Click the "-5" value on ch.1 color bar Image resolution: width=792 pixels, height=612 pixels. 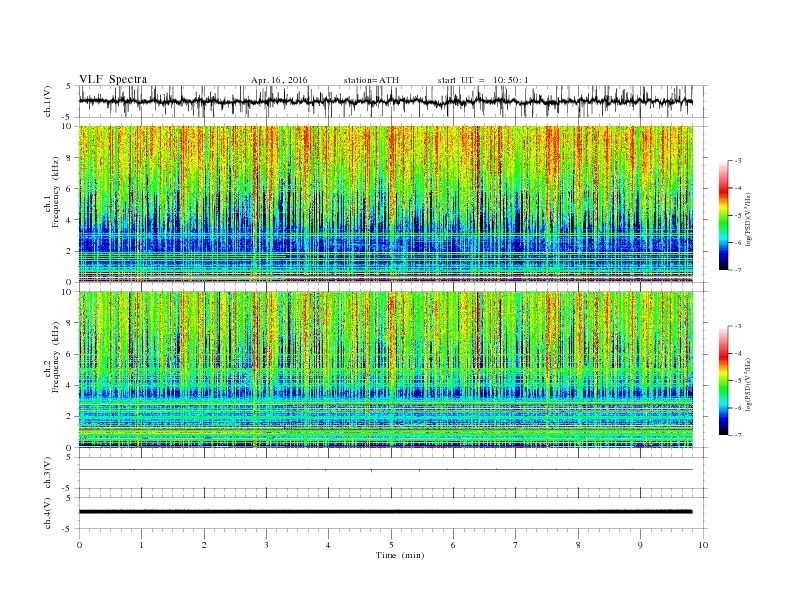738,215
